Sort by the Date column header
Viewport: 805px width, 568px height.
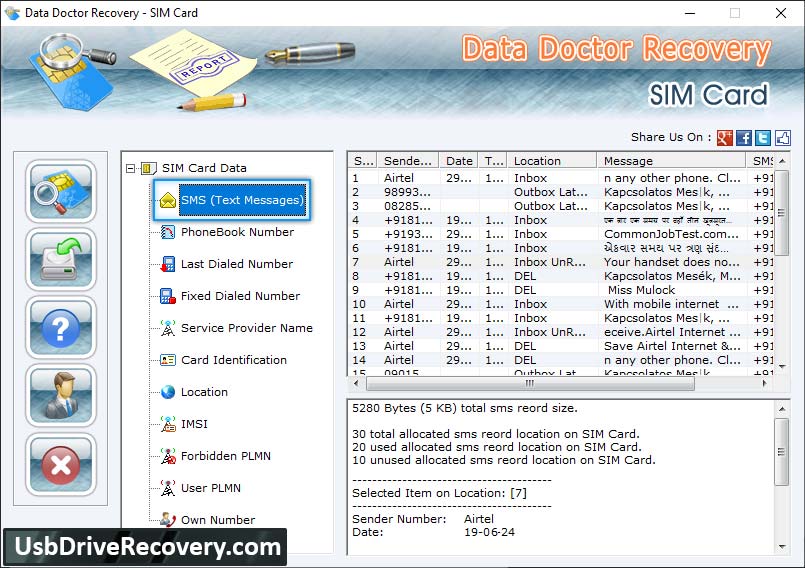[458, 161]
